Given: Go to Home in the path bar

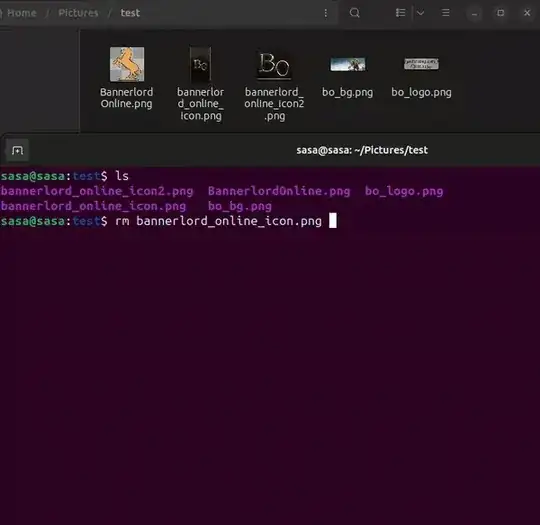Looking at the screenshot, I should (21, 13).
